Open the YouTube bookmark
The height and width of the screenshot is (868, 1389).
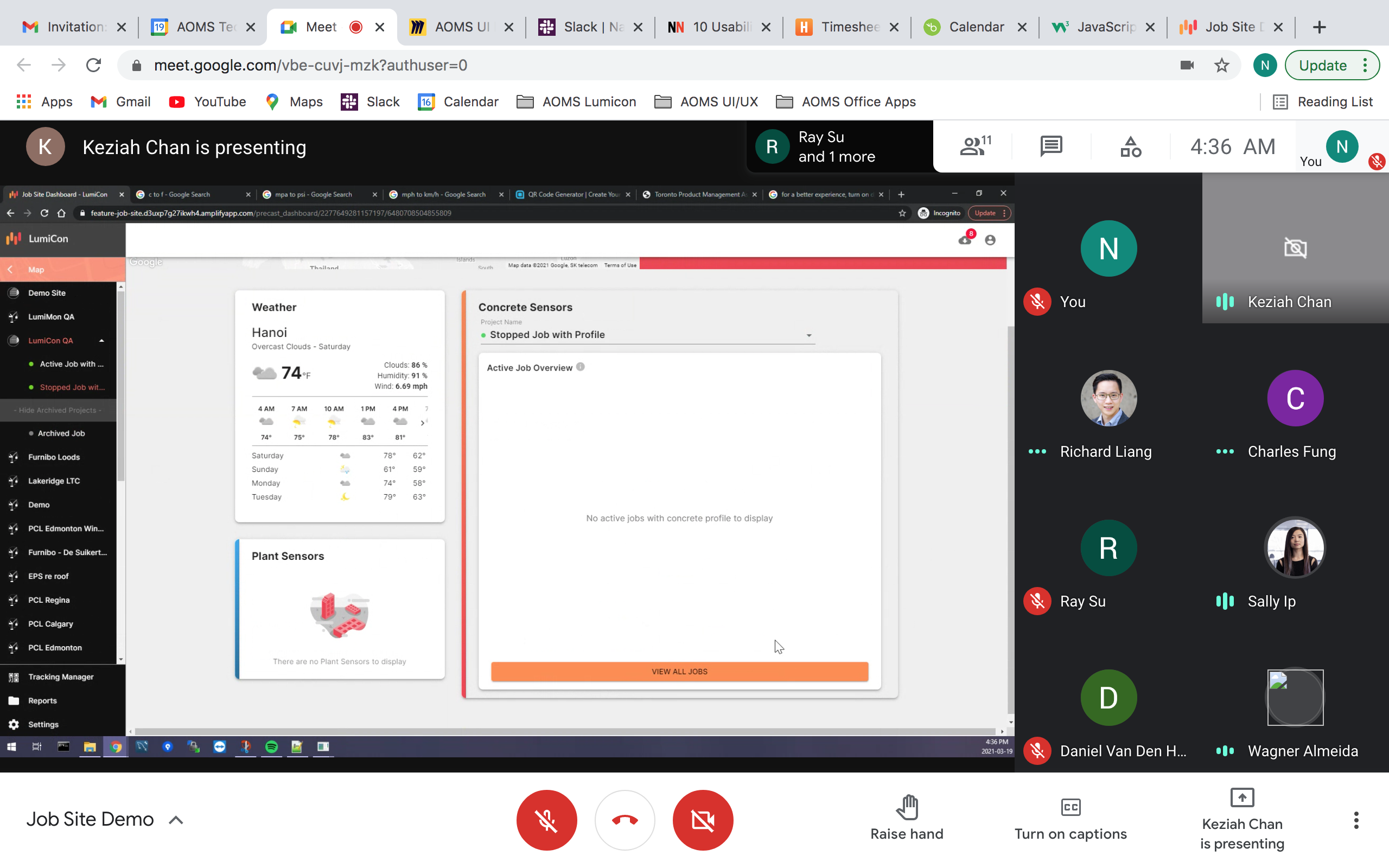coord(208,101)
